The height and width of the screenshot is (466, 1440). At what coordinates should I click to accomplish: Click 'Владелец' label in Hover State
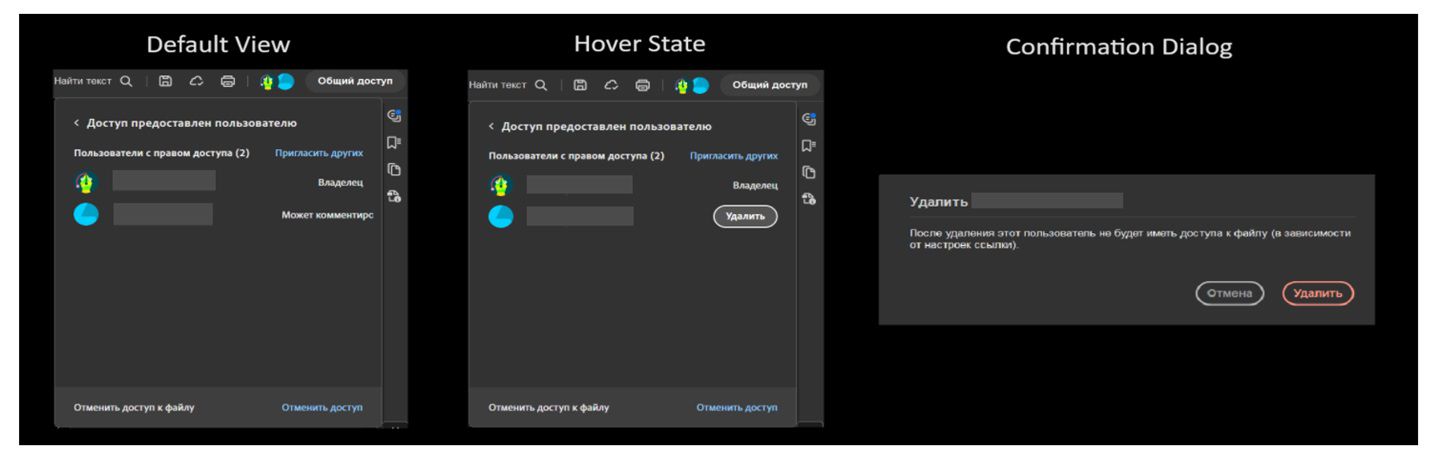(755, 186)
